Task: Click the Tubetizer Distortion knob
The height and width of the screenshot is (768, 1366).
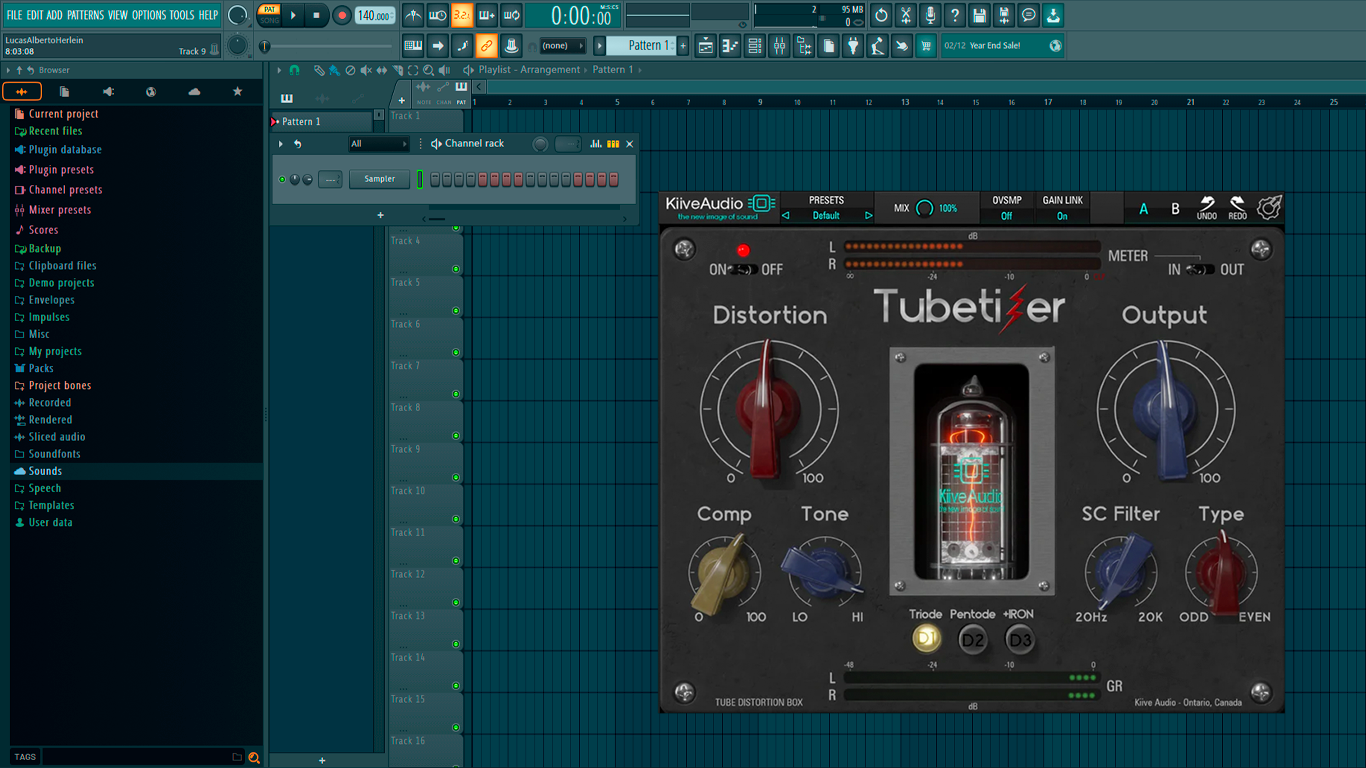Action: 769,408
